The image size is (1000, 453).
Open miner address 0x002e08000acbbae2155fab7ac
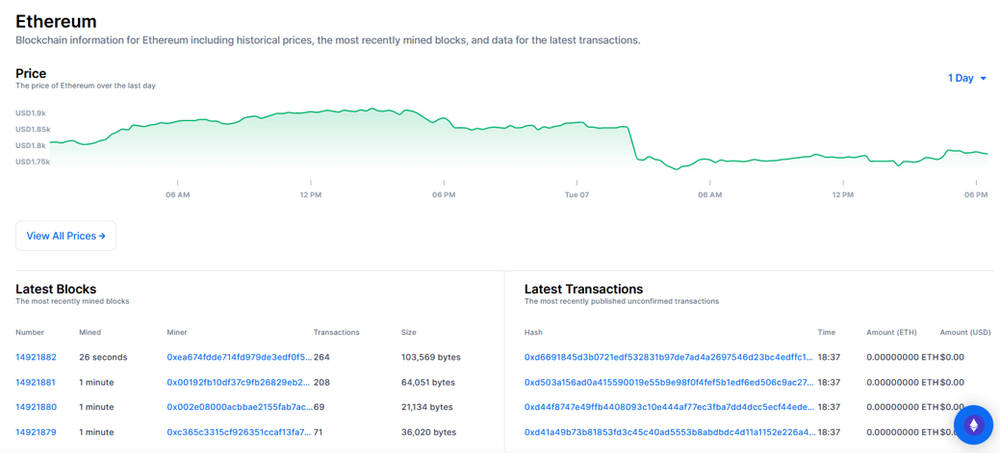click(x=239, y=407)
